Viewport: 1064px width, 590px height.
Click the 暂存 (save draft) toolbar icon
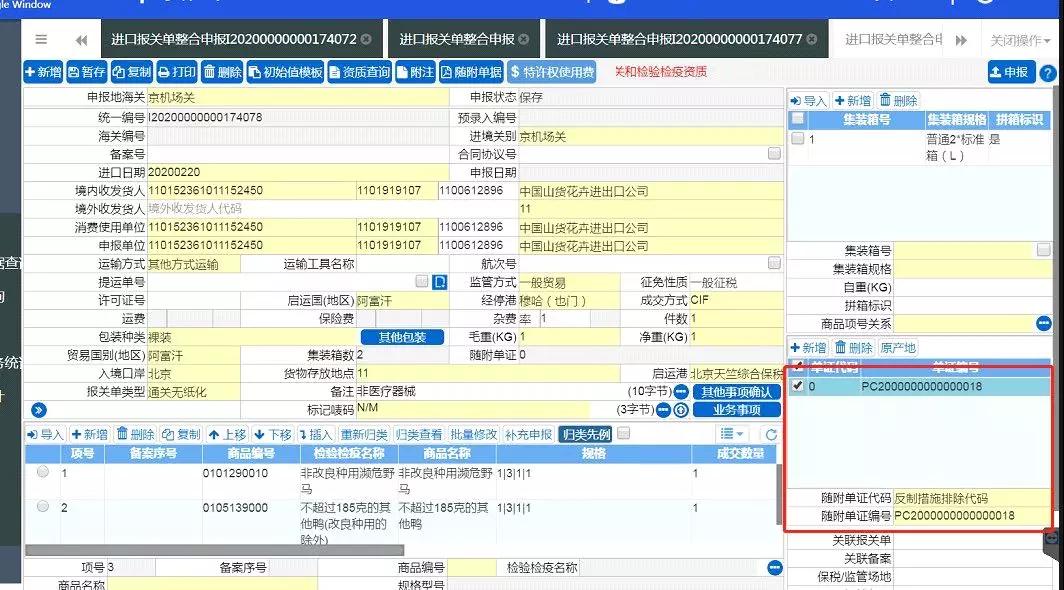point(87,72)
